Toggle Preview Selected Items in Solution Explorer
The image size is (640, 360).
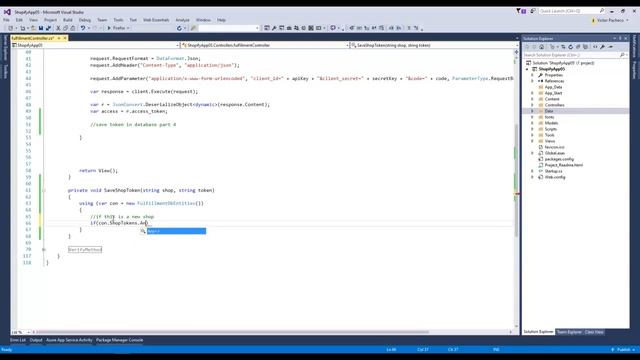[x=611, y=47]
